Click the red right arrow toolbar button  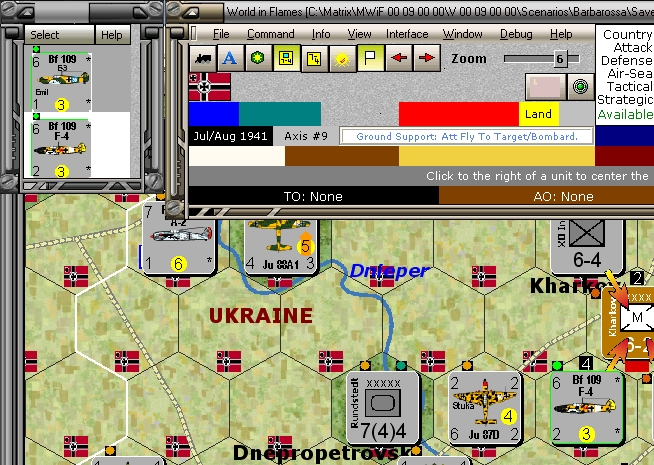[426, 58]
